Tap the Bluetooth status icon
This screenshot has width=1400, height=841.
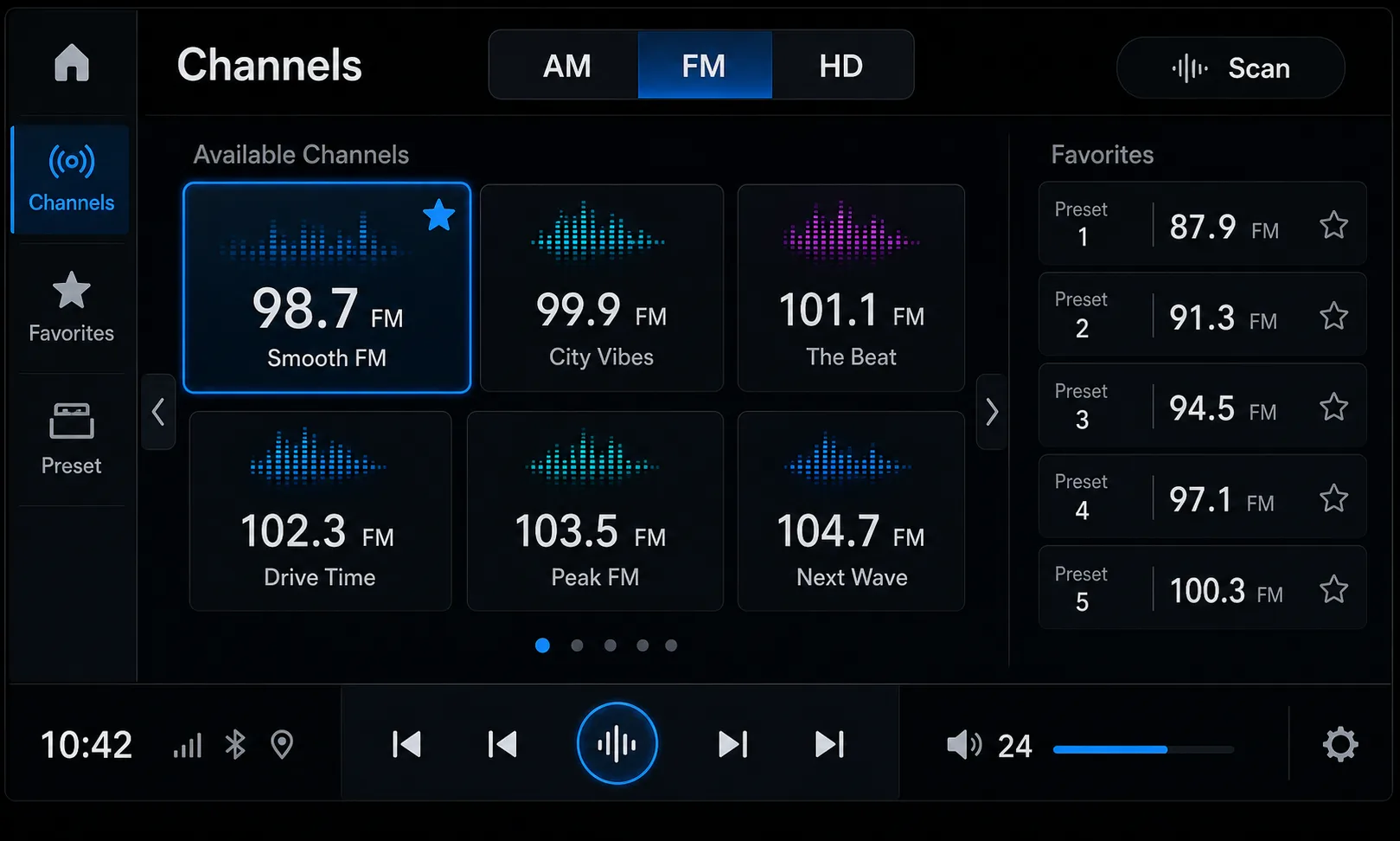[235, 744]
